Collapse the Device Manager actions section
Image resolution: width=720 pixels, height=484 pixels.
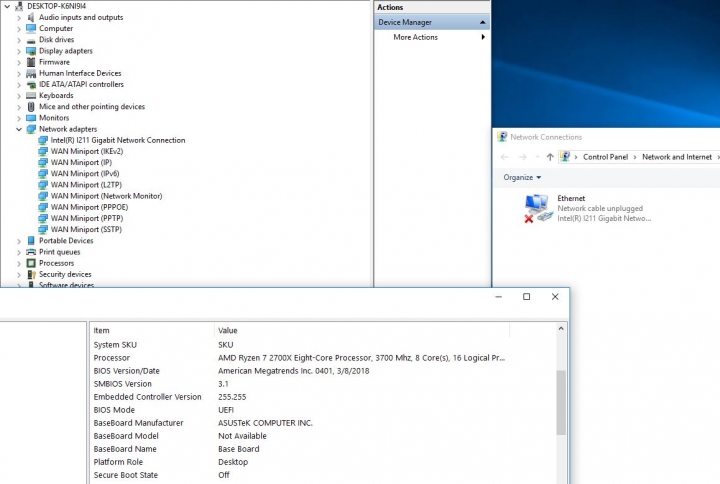[483, 22]
